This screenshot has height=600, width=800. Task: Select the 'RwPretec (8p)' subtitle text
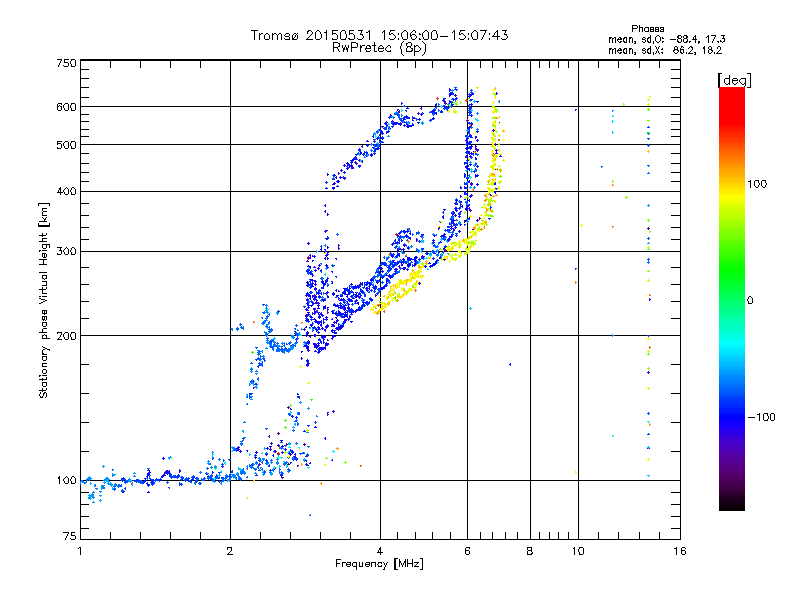click(x=379, y=48)
